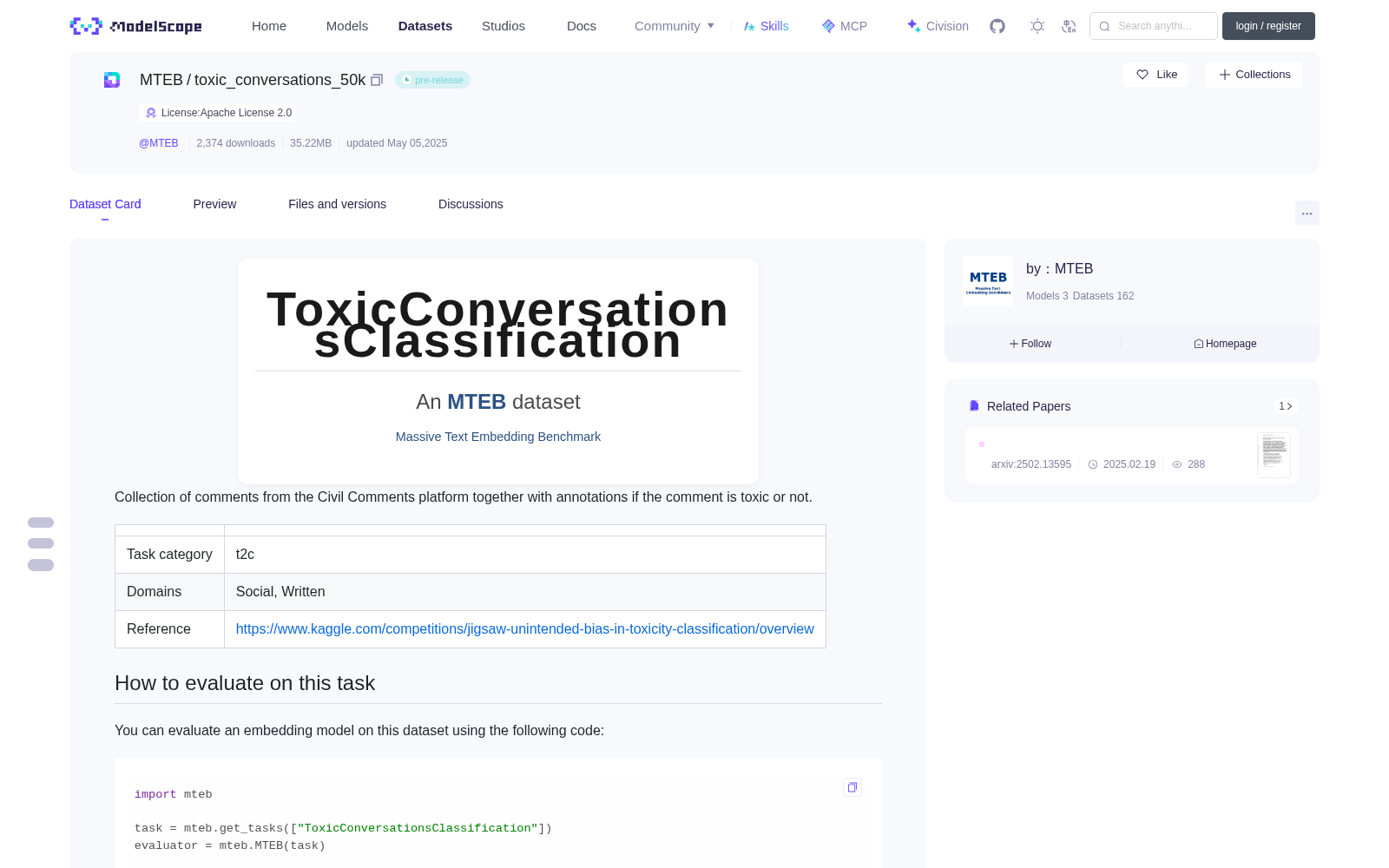Click the ModelScope logo
The image size is (1389, 868).
(135, 26)
